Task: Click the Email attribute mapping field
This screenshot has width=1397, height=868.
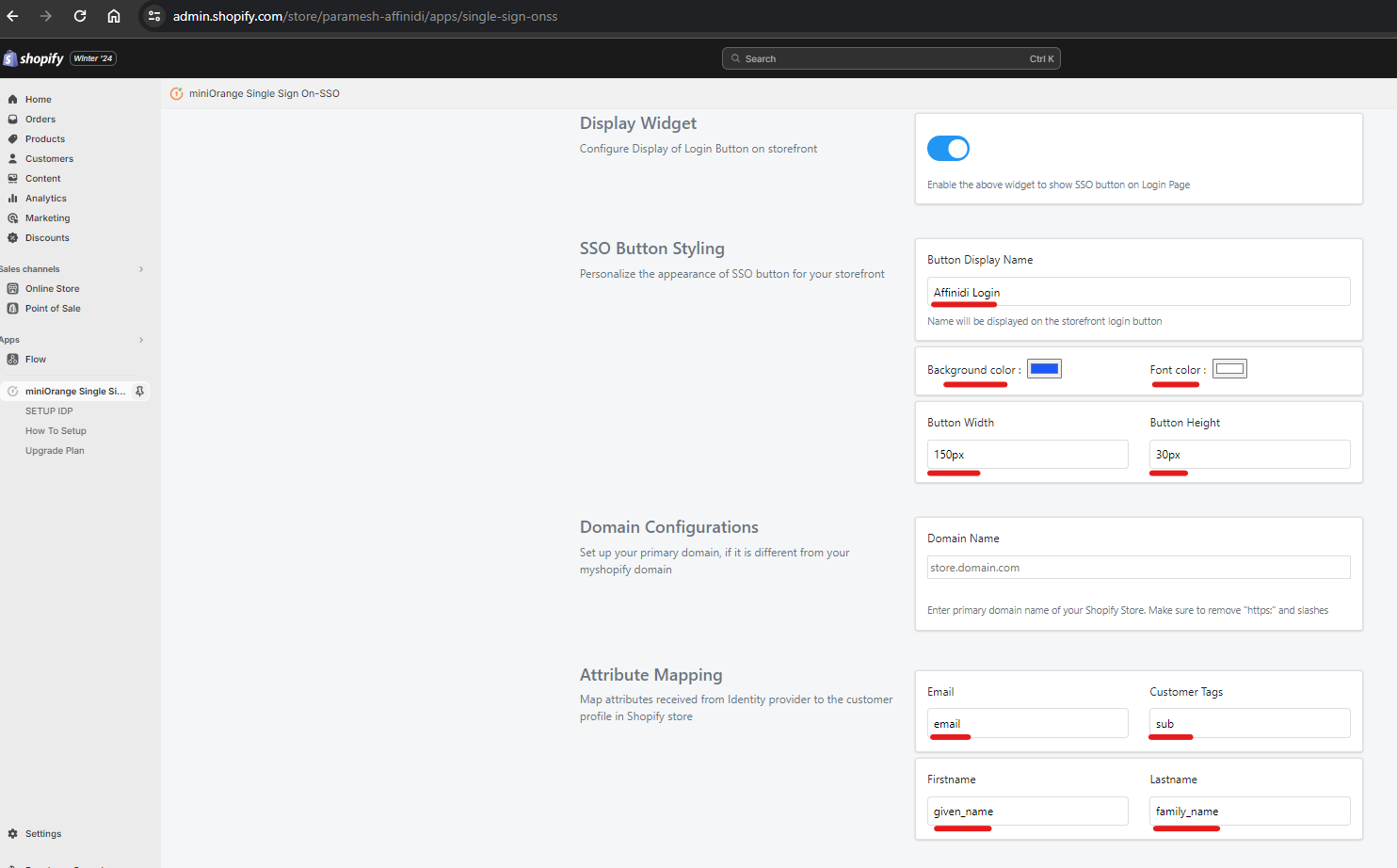Action: [1027, 723]
